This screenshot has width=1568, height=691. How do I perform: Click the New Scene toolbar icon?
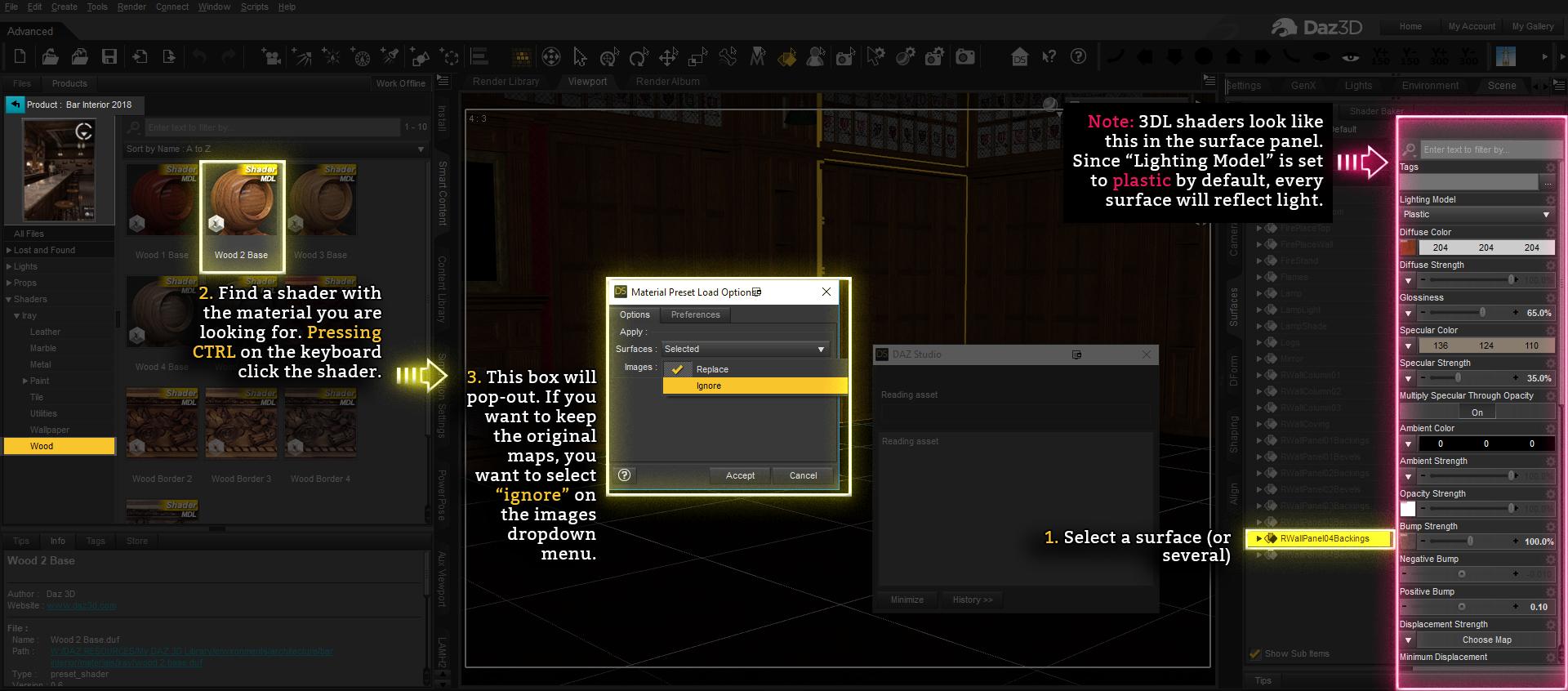(x=20, y=56)
